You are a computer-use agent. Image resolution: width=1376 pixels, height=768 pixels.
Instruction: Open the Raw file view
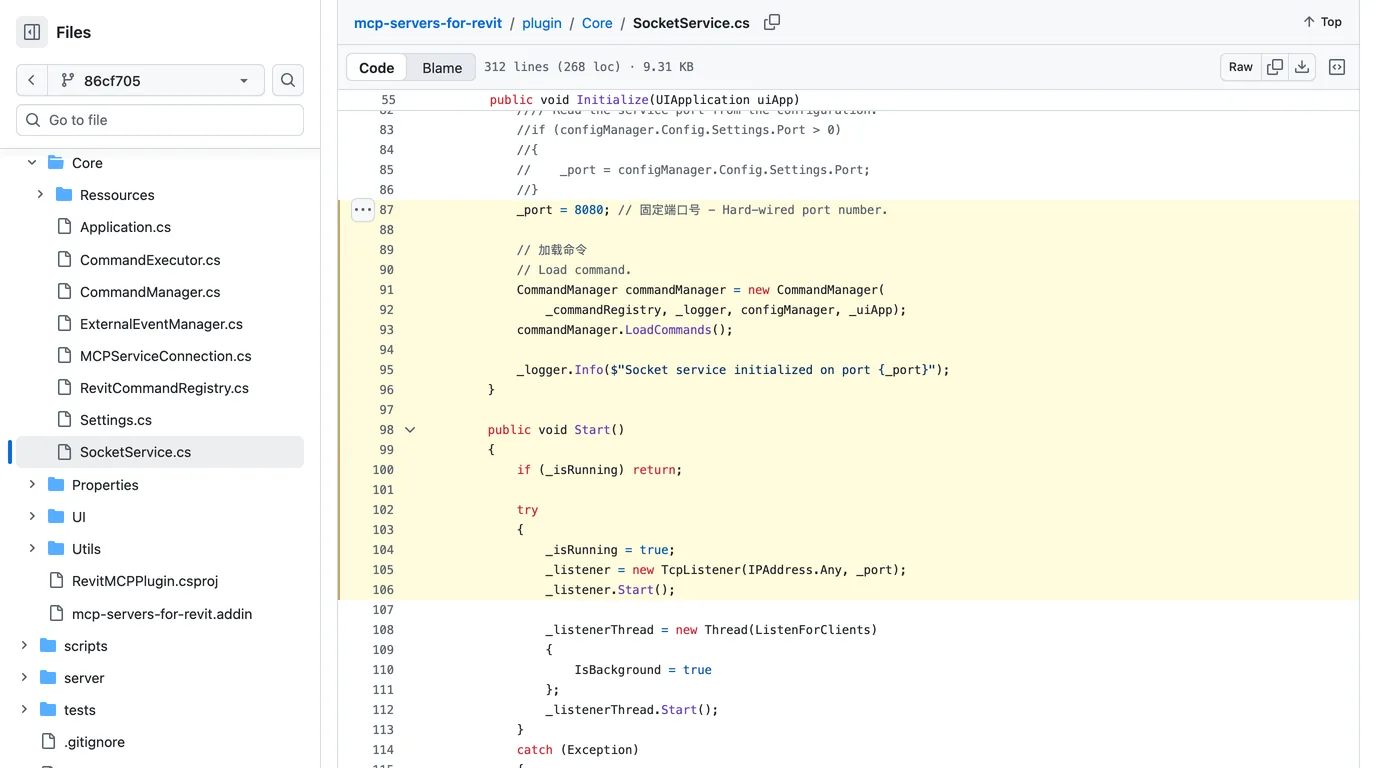coord(1241,67)
